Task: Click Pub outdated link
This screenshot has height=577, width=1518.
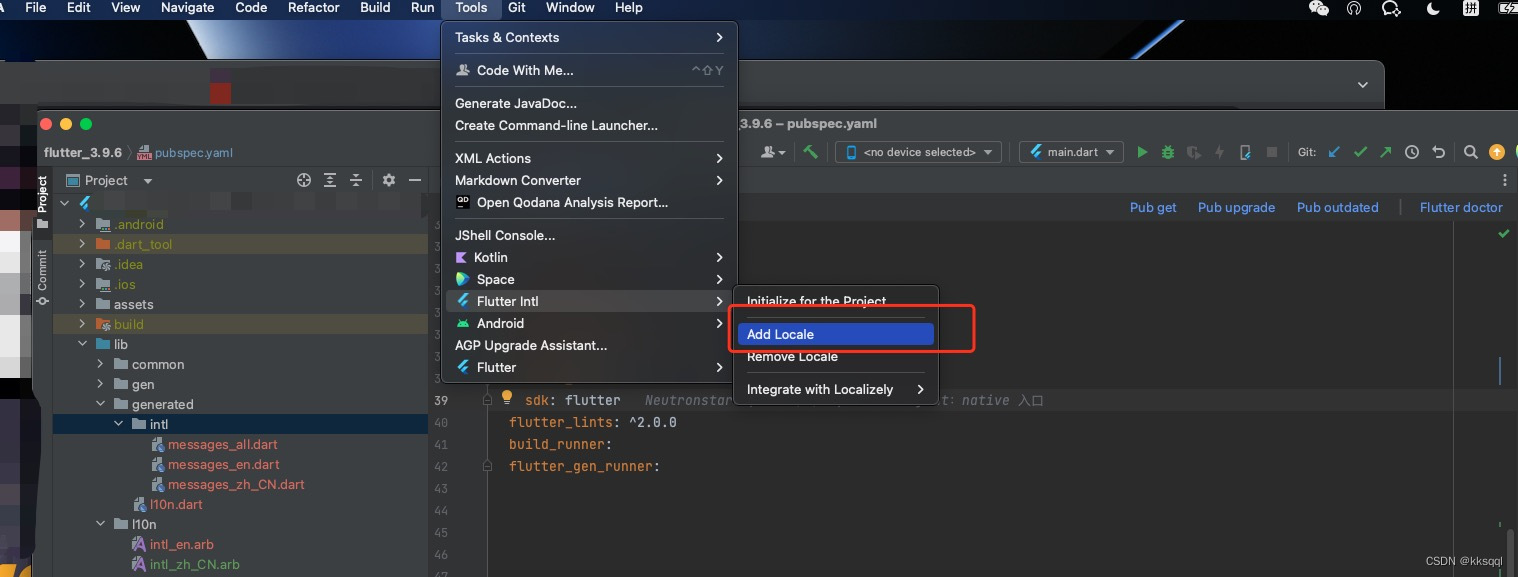Action: tap(1337, 207)
